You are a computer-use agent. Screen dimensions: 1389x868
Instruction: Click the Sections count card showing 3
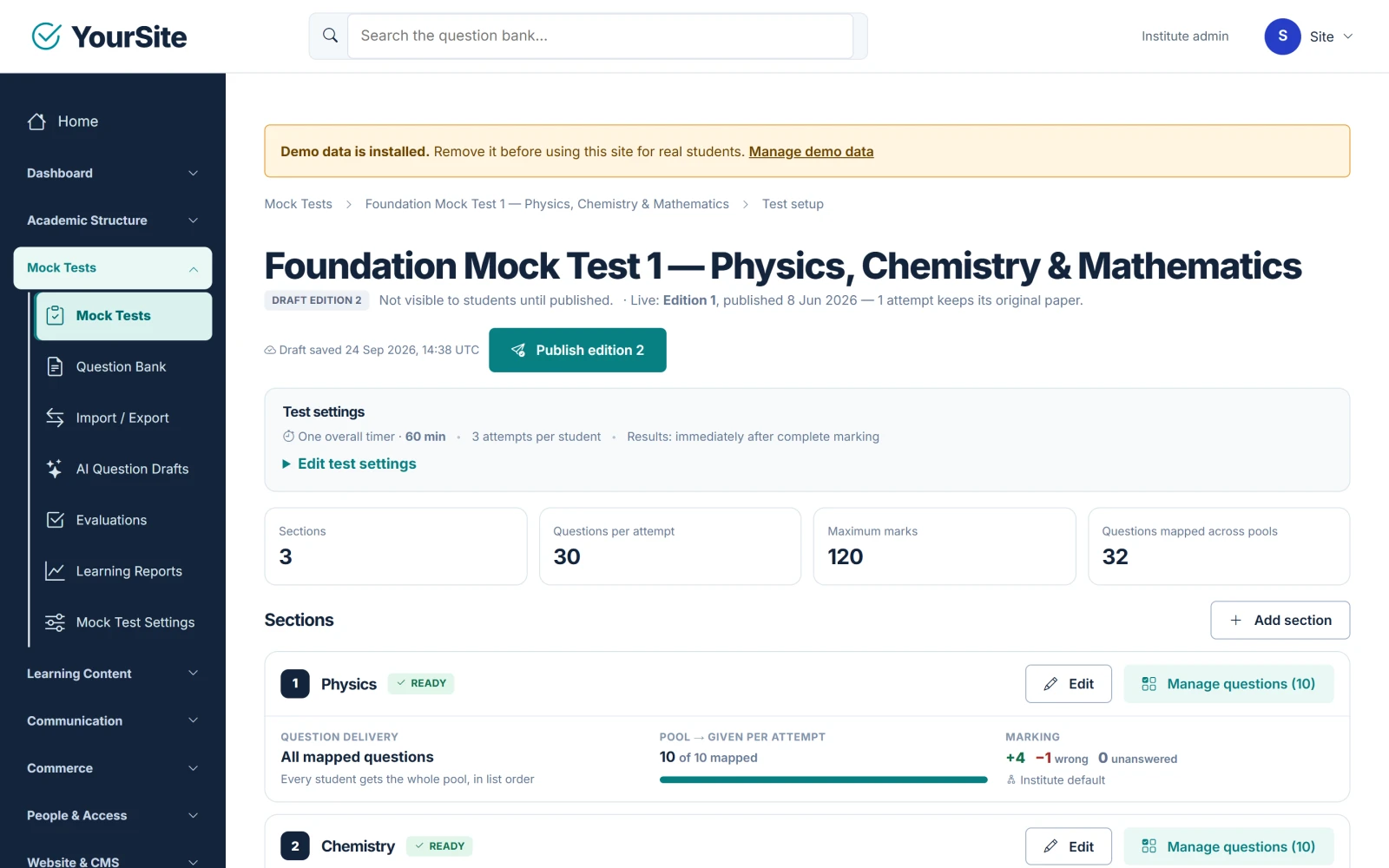coord(396,547)
